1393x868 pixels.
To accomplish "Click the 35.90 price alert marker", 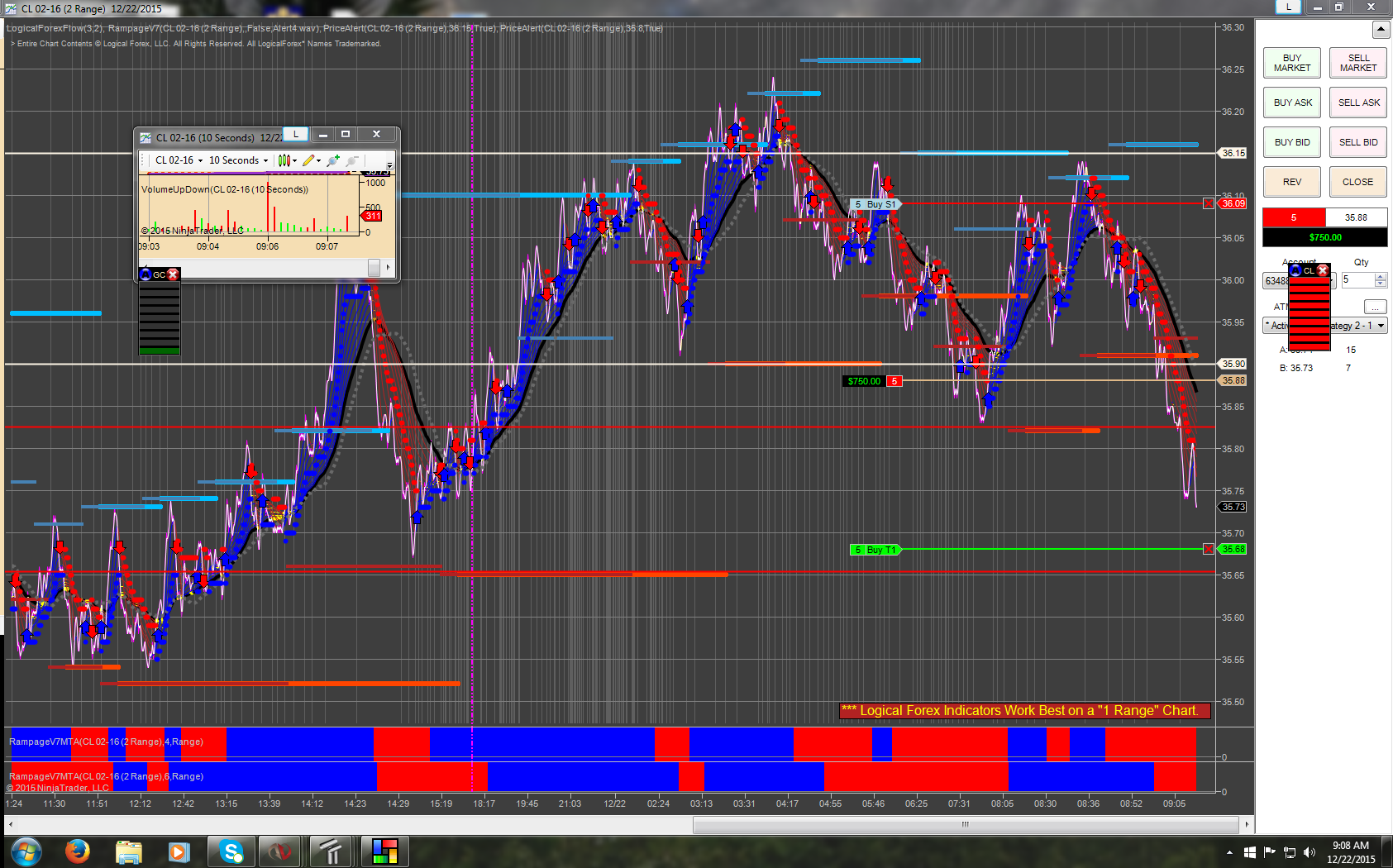I will click(x=1233, y=364).
